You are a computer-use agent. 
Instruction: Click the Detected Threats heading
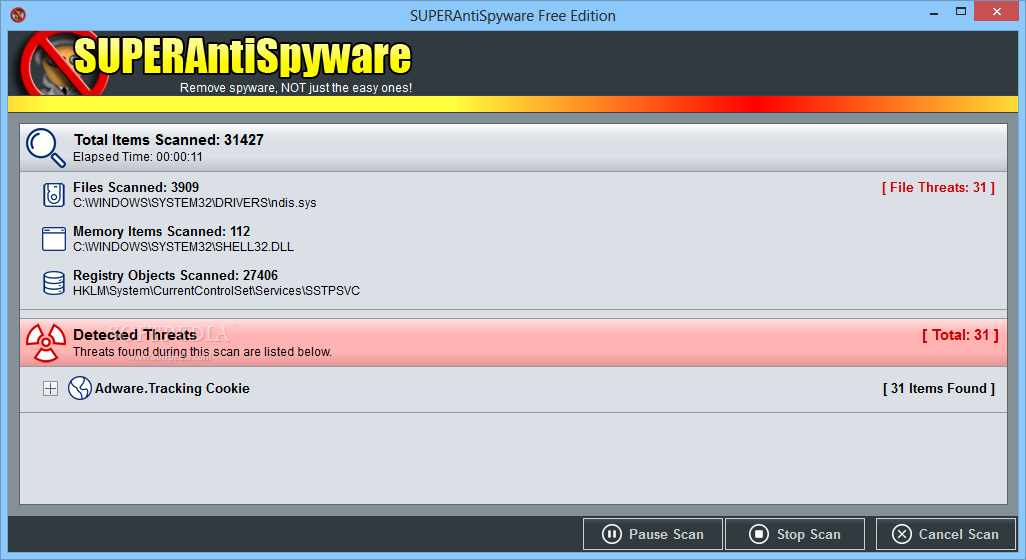click(135, 335)
